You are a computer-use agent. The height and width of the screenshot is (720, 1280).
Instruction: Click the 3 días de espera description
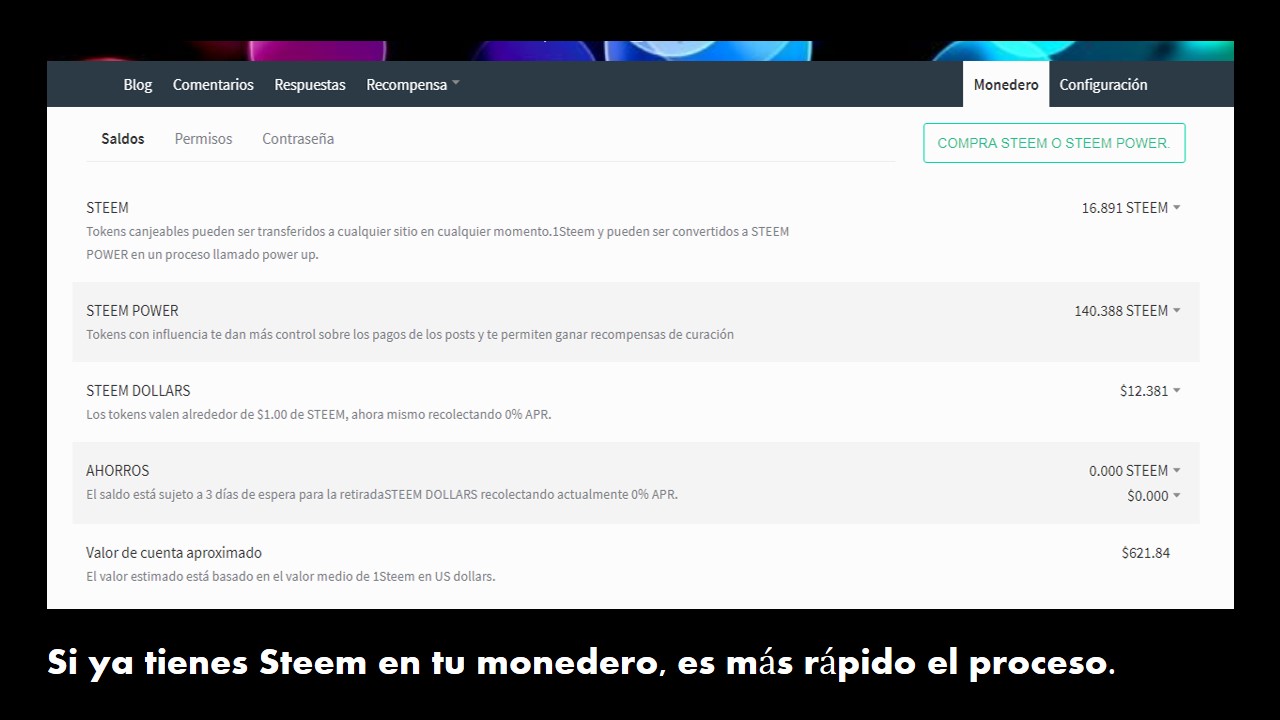pos(382,495)
